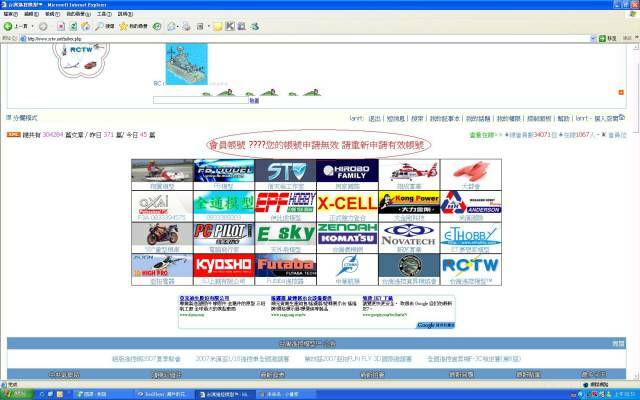The width and height of the screenshot is (640, 400).
Task: Open the Help menu
Action: pos(125,14)
